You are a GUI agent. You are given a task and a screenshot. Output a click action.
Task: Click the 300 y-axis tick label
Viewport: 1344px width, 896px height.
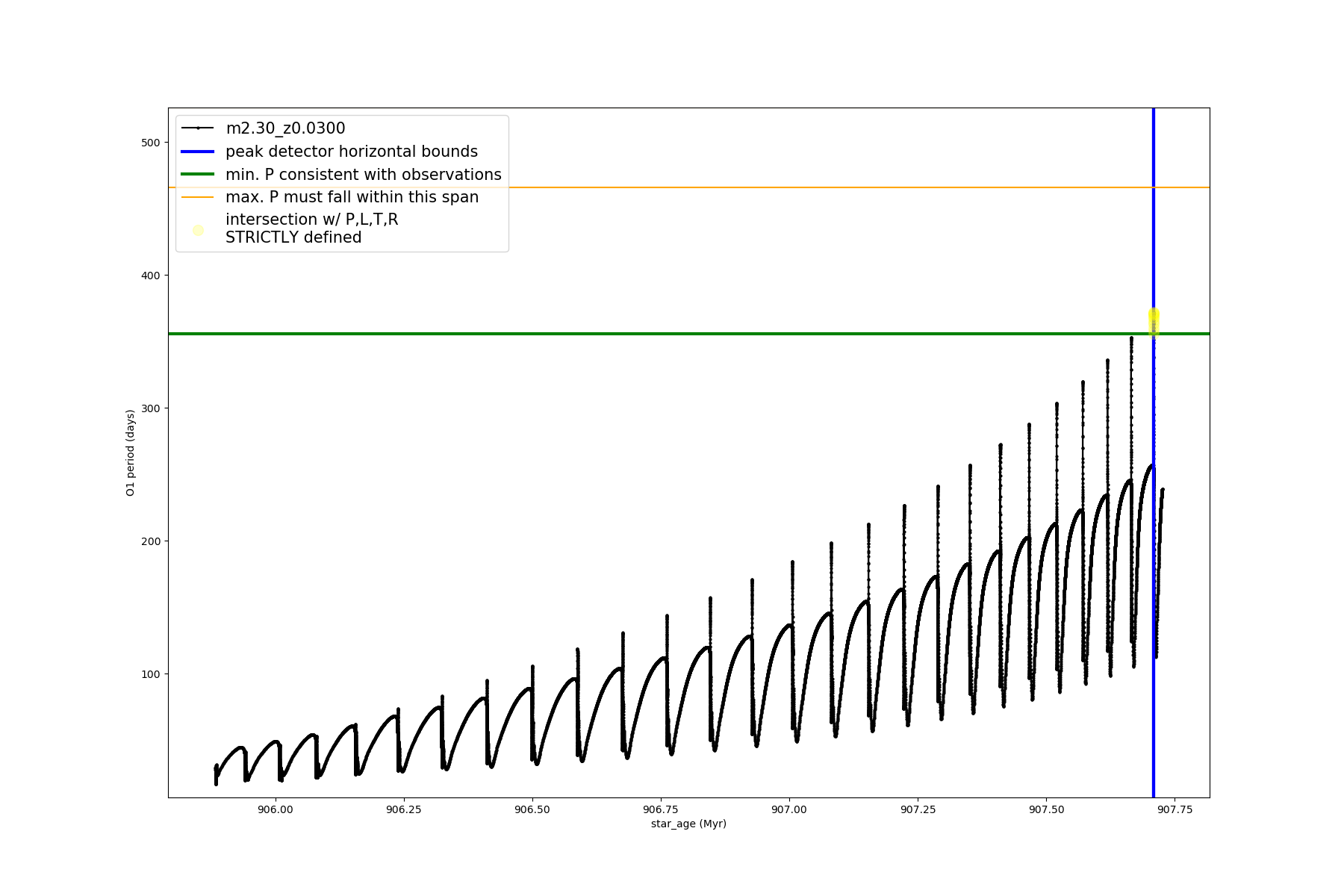[x=151, y=408]
